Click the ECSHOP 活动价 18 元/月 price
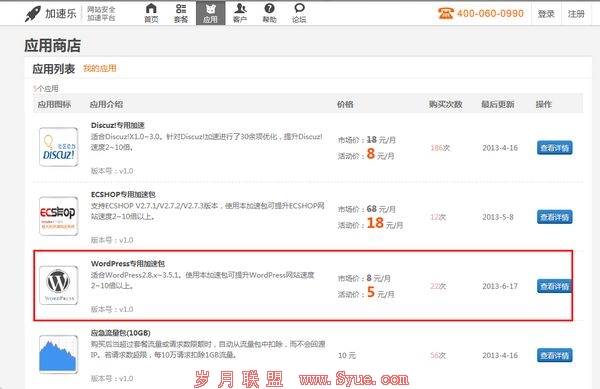600x389 pixels. point(370,223)
